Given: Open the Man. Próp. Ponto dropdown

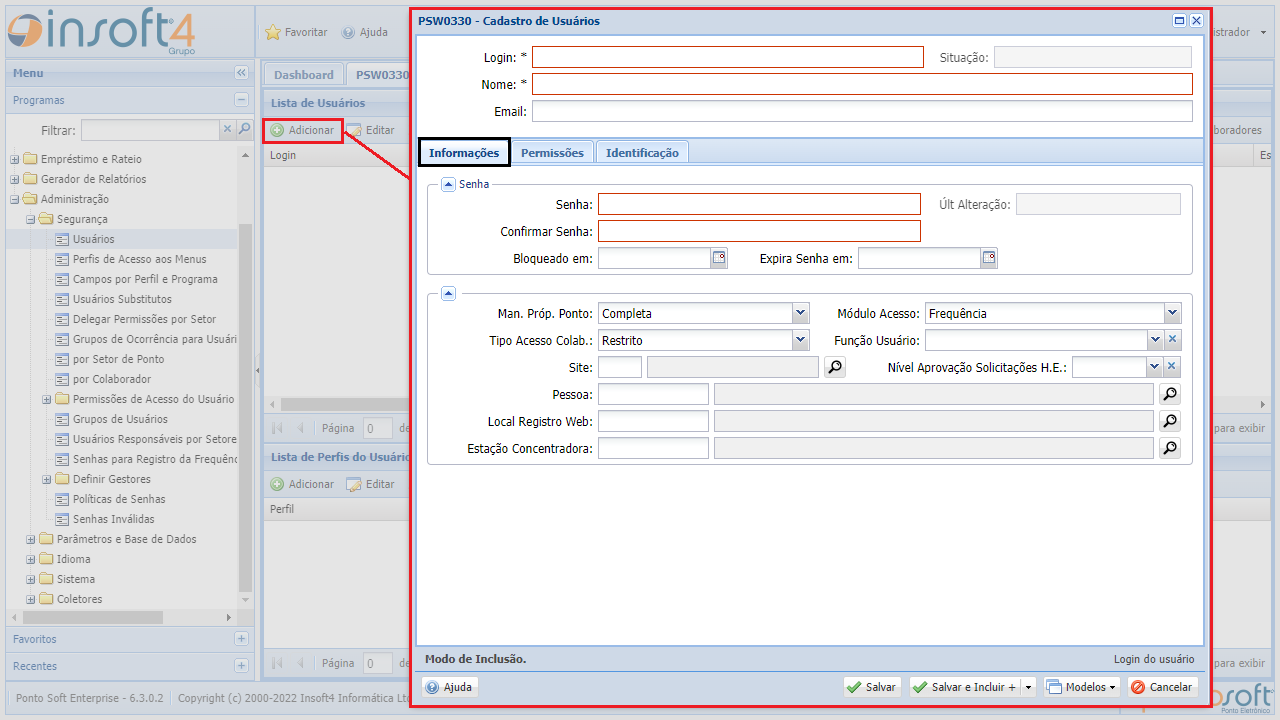Looking at the screenshot, I should pyautogui.click(x=800, y=313).
